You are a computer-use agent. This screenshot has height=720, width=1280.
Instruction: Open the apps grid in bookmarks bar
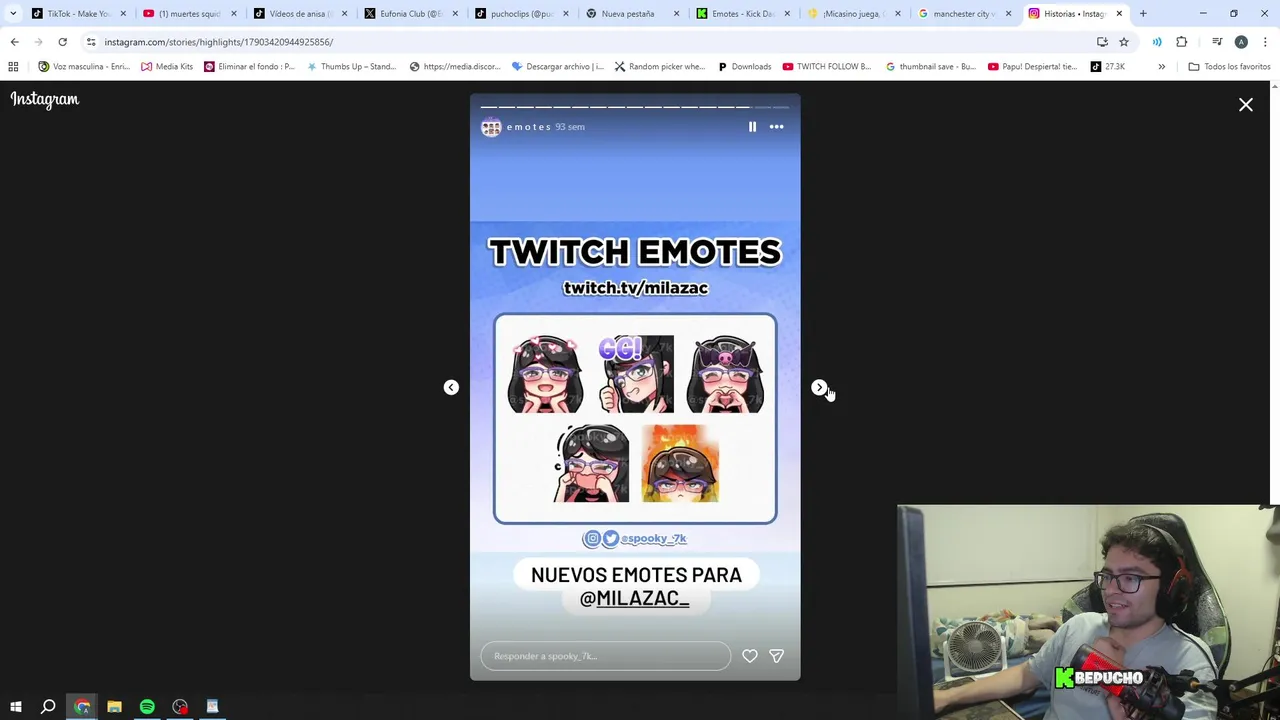pyautogui.click(x=13, y=67)
